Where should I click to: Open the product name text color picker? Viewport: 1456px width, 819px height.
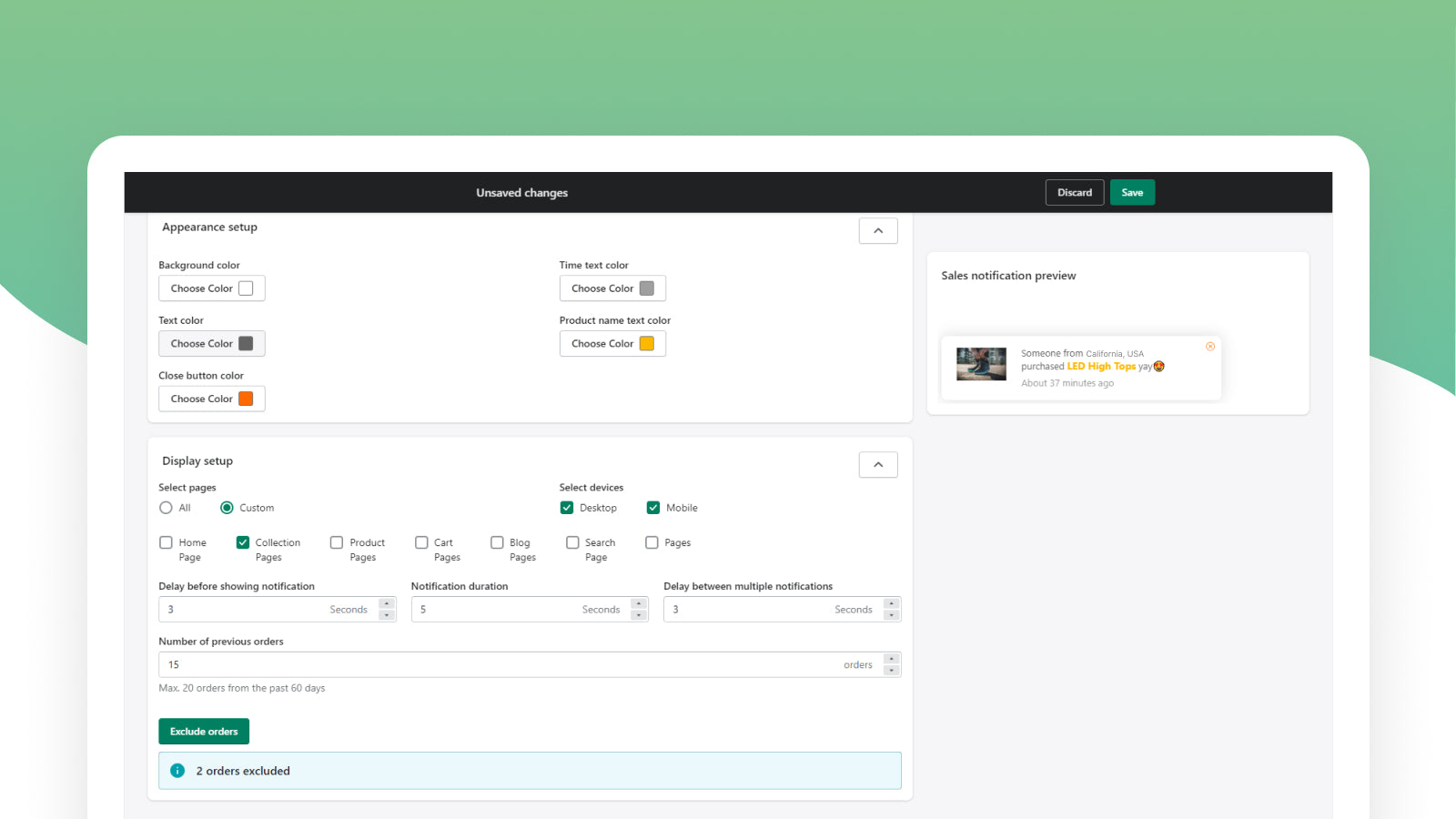[x=612, y=344]
